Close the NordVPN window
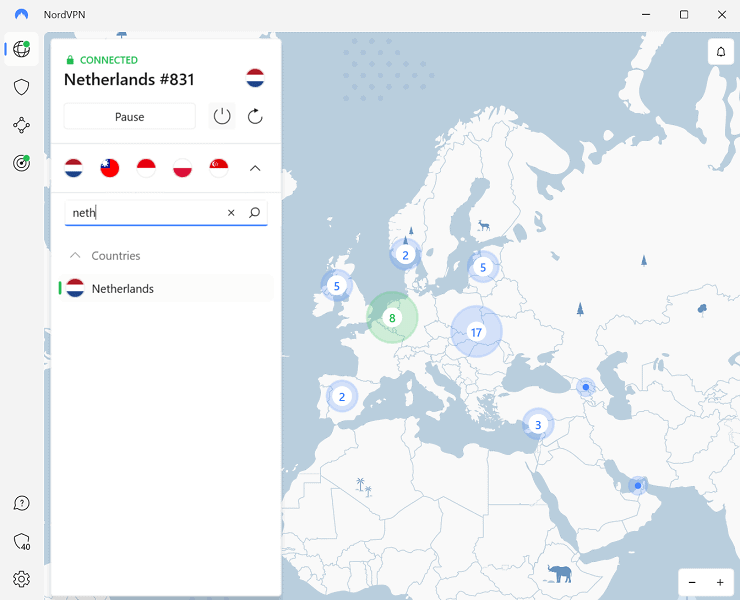Viewport: 740px width, 600px height. tap(722, 15)
